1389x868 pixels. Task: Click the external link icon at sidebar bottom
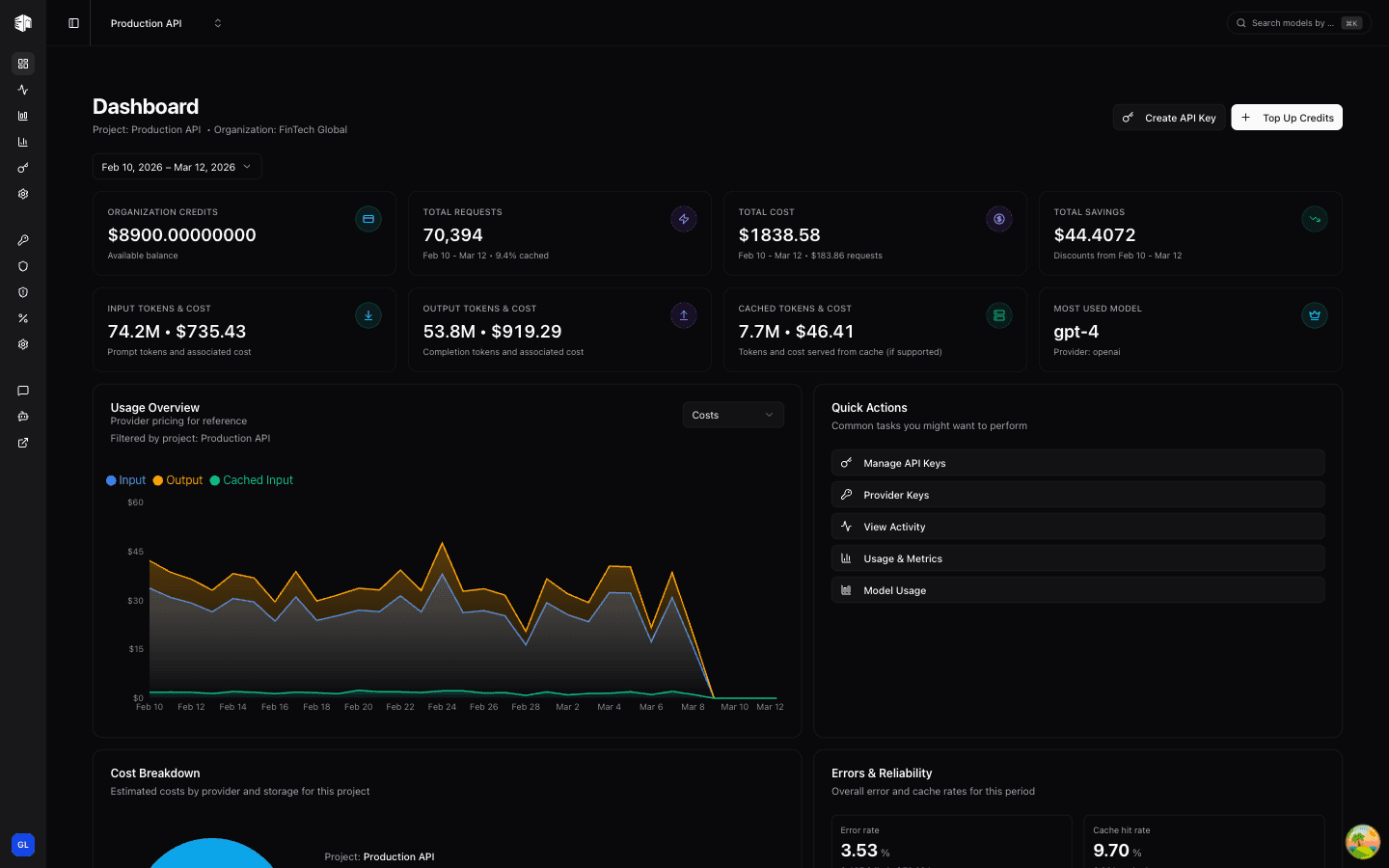[x=23, y=443]
